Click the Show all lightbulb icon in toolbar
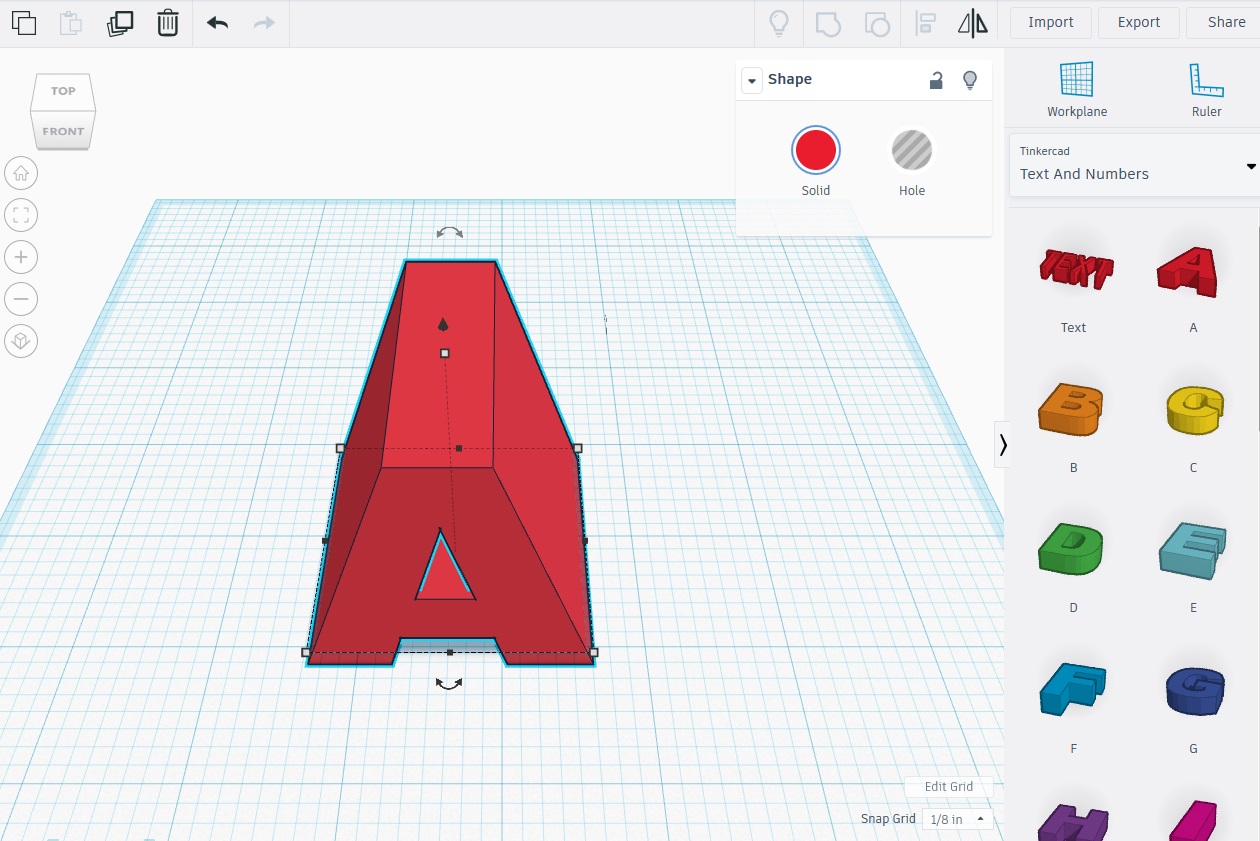This screenshot has width=1260, height=841. click(x=777, y=22)
